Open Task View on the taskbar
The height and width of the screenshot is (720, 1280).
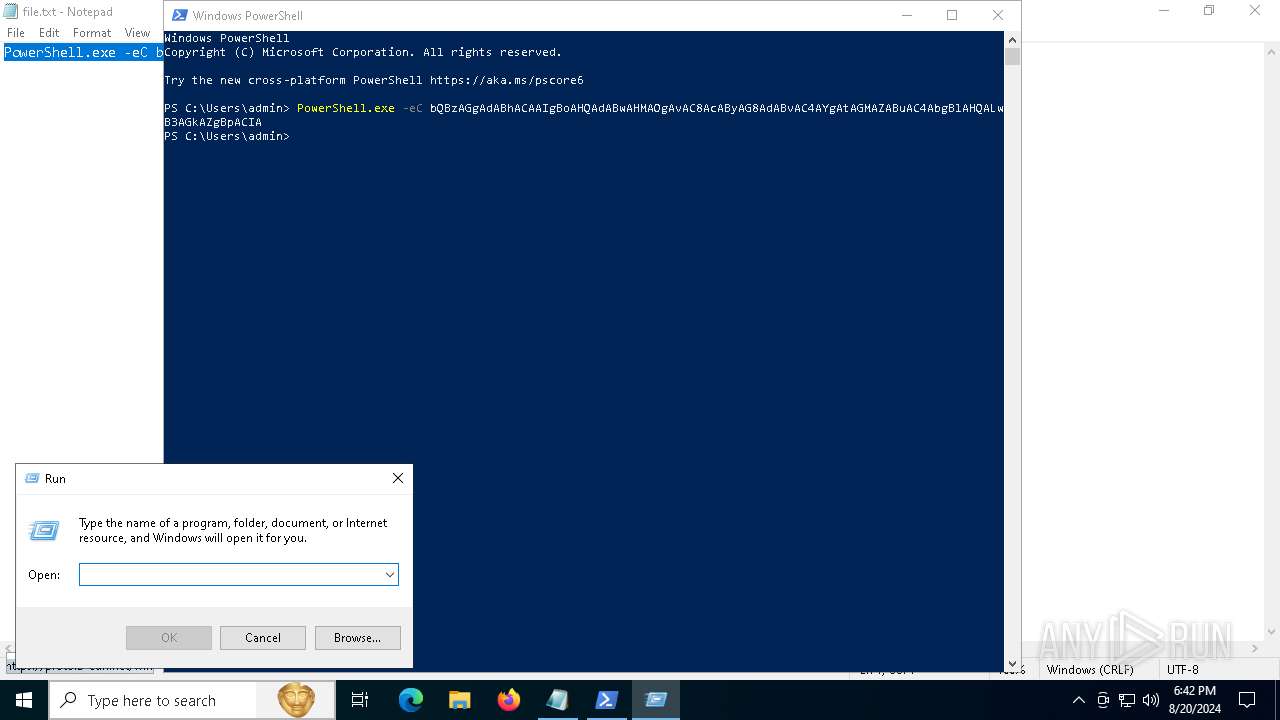click(x=360, y=700)
